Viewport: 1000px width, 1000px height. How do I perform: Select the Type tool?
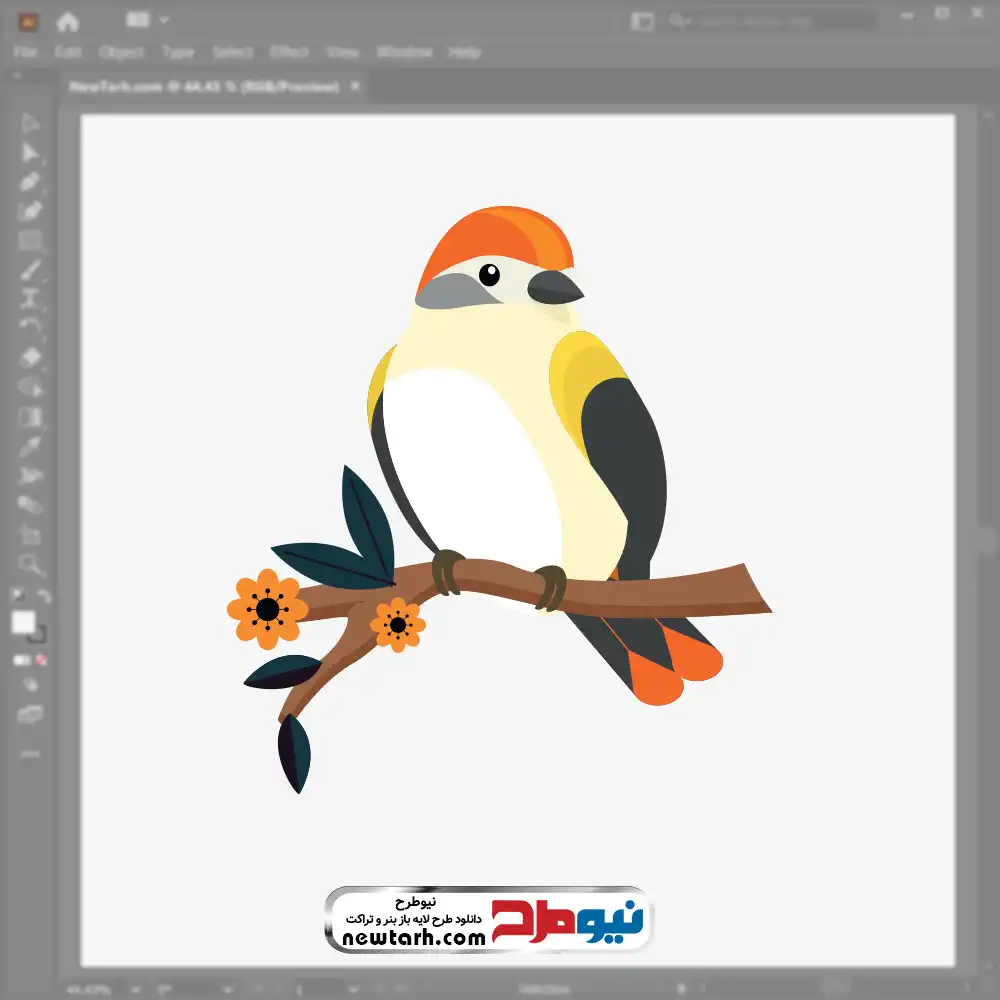coord(30,298)
